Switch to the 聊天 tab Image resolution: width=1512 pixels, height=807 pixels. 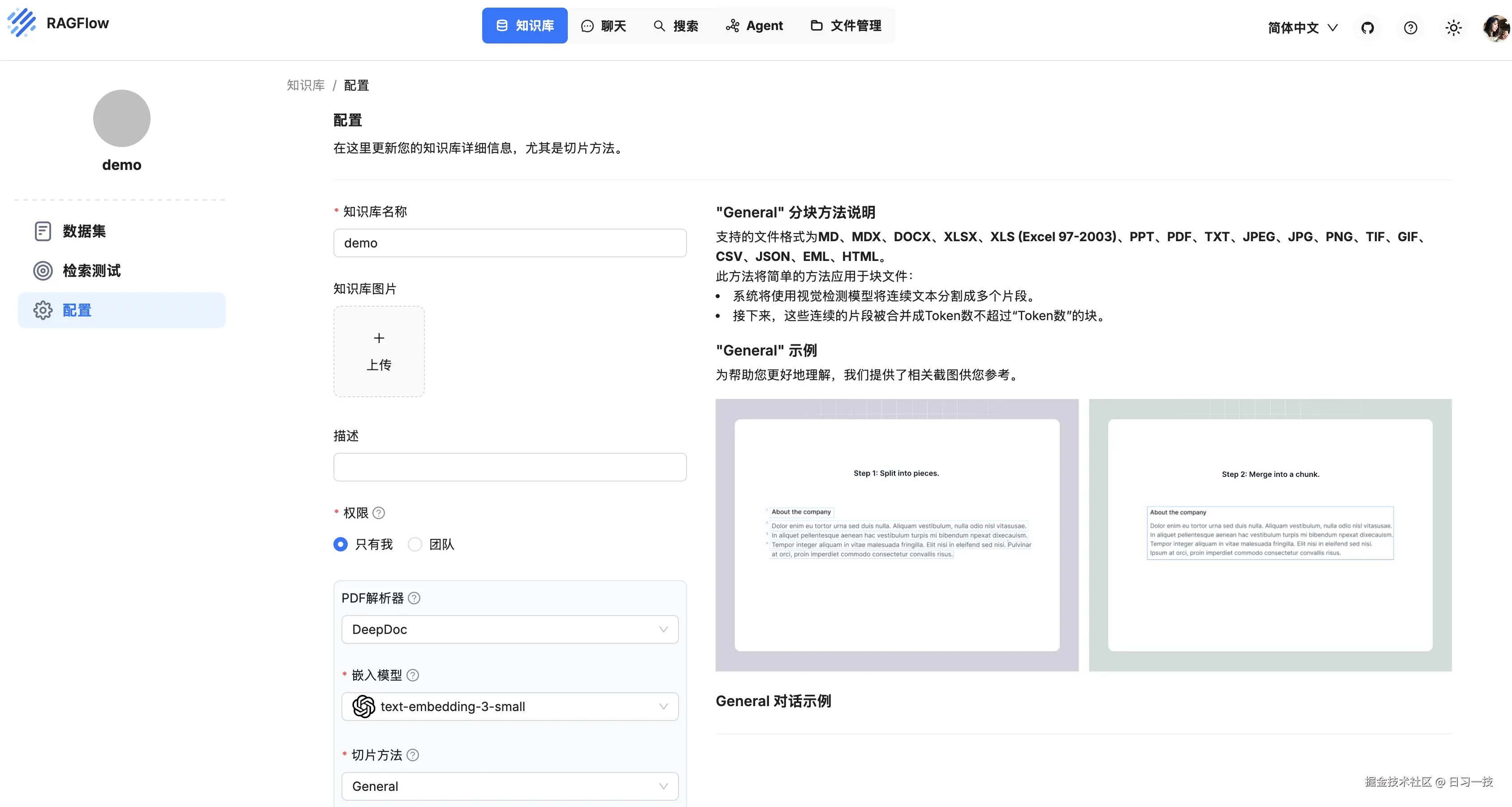pos(603,26)
